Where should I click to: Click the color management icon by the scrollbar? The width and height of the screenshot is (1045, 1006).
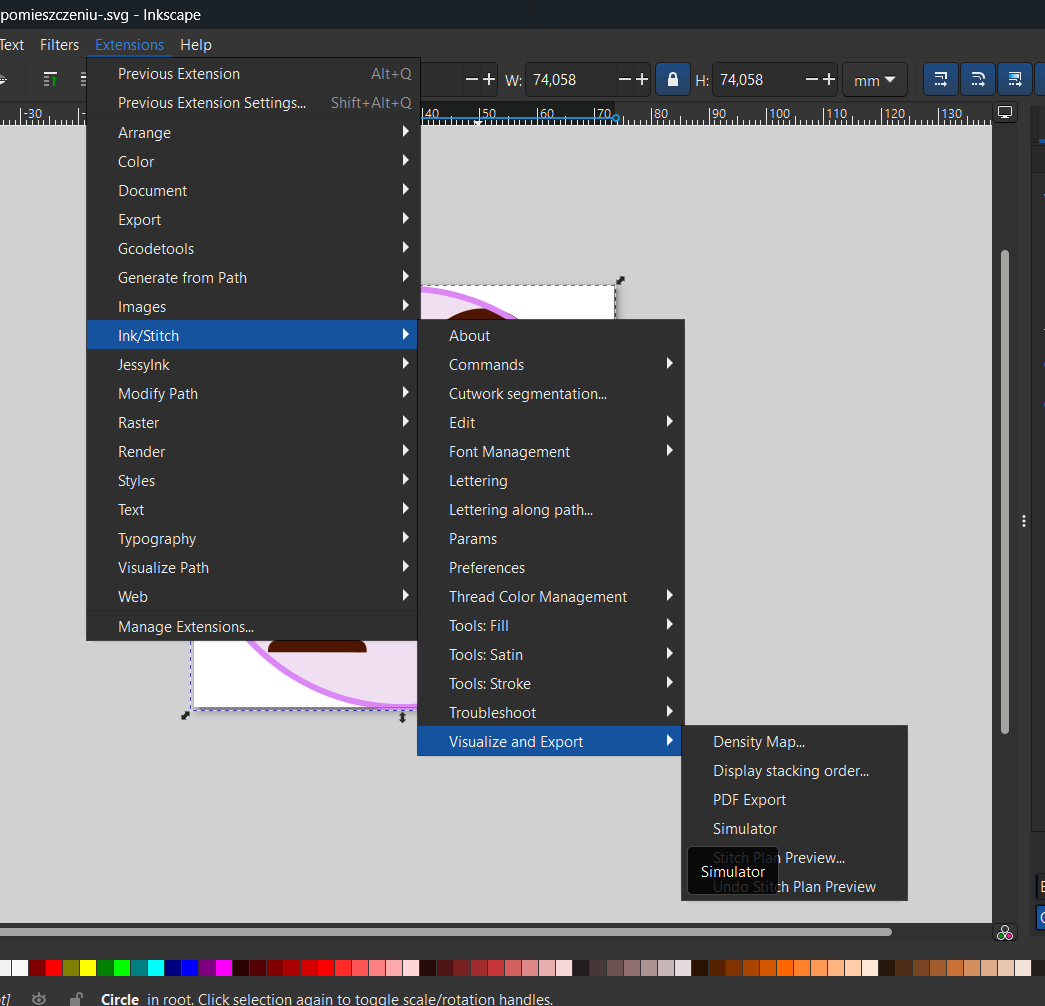[x=1004, y=933]
